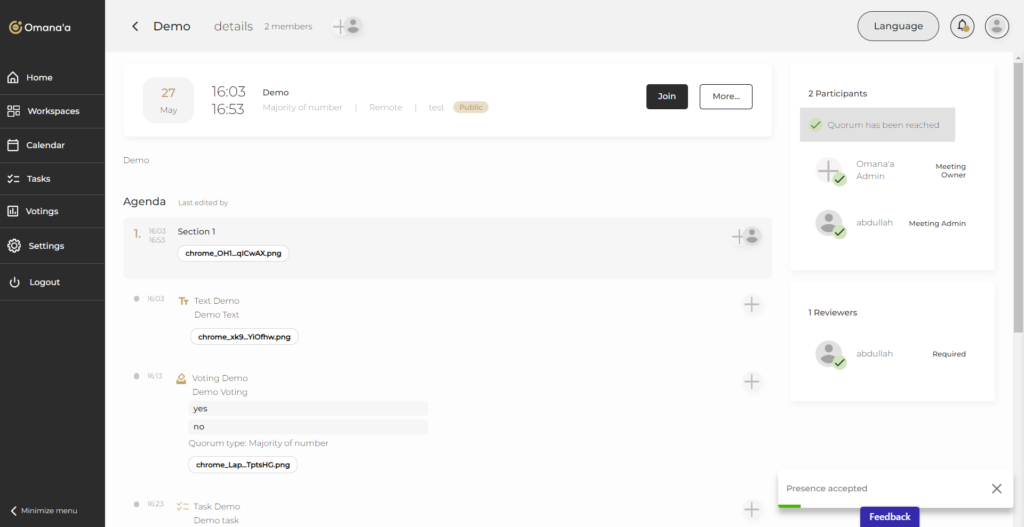The width and height of the screenshot is (1024, 527).
Task: Click the back arrow beside Demo title
Action: coord(135,27)
